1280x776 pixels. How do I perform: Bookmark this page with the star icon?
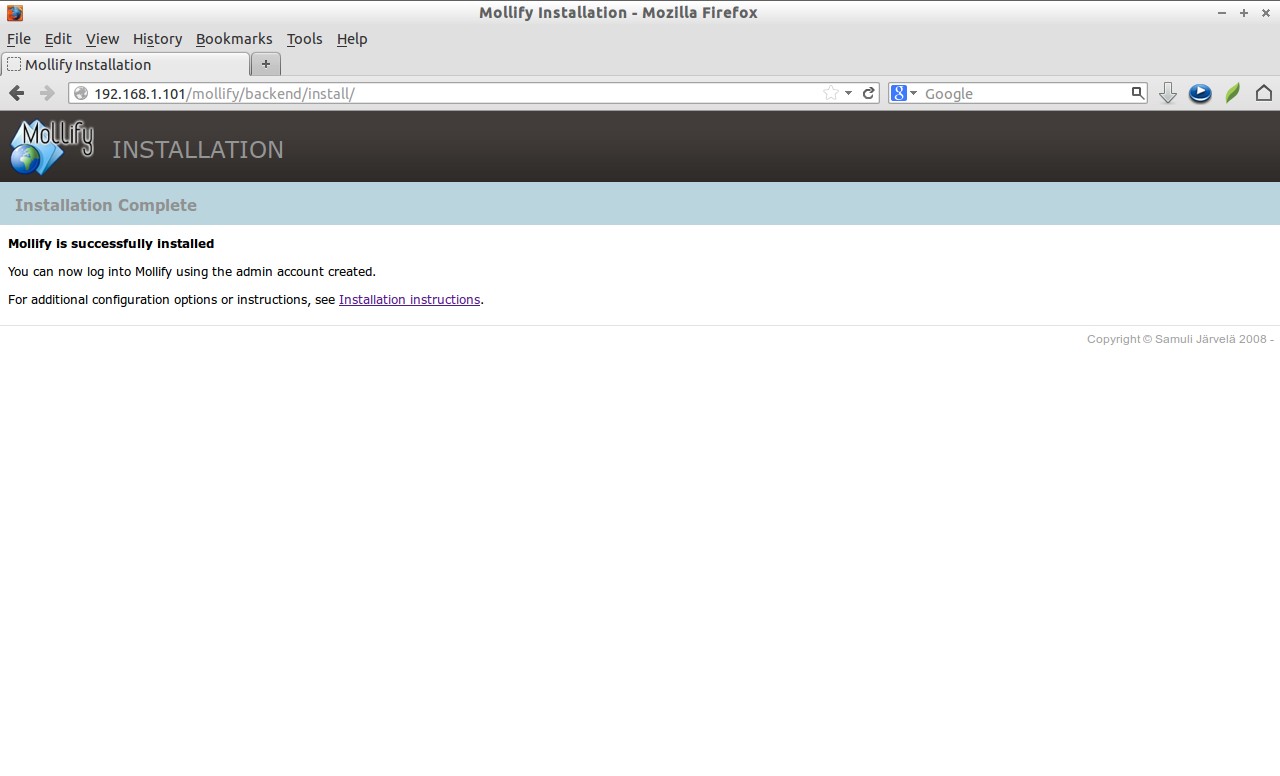click(x=830, y=93)
